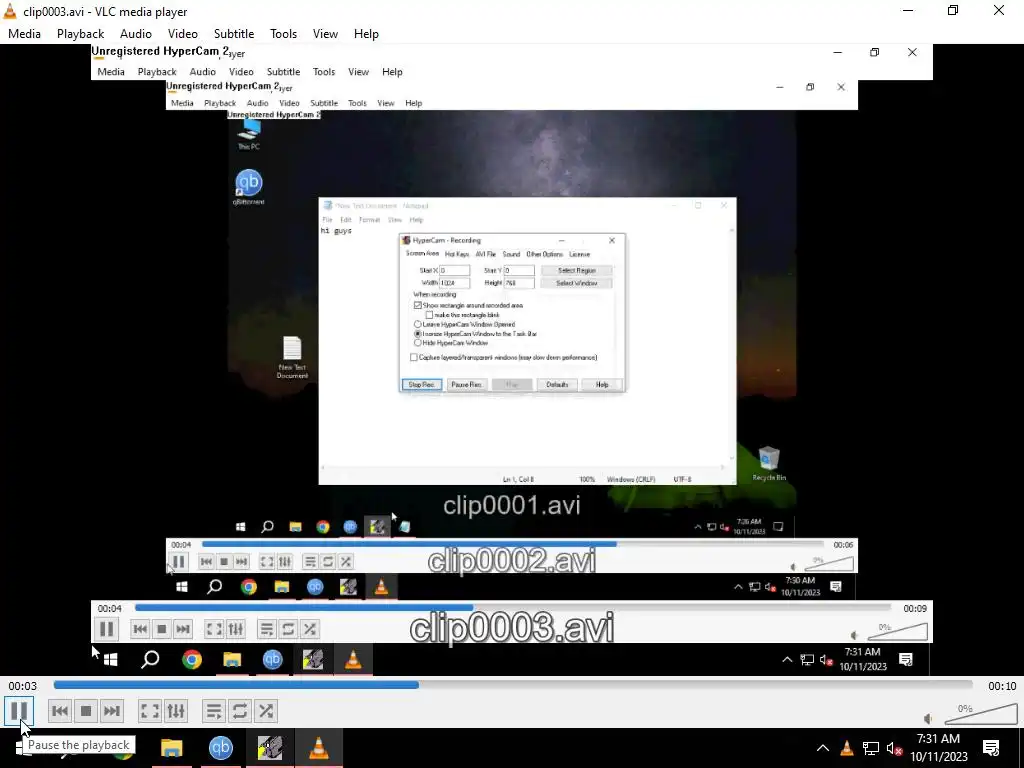Toggle playlist in the main VLC controls

(x=214, y=711)
